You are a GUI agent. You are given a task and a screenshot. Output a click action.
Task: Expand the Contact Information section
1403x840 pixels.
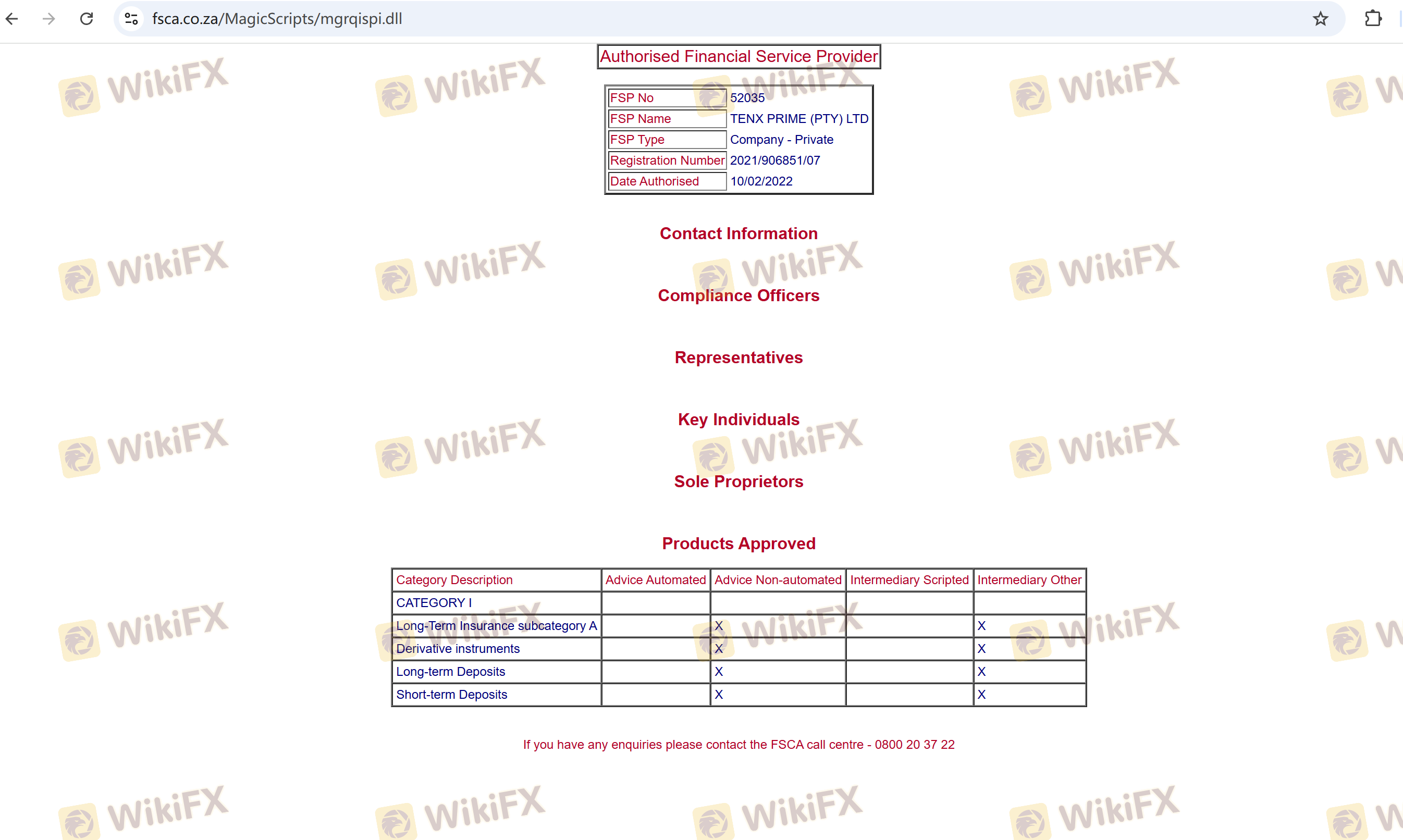click(x=738, y=233)
